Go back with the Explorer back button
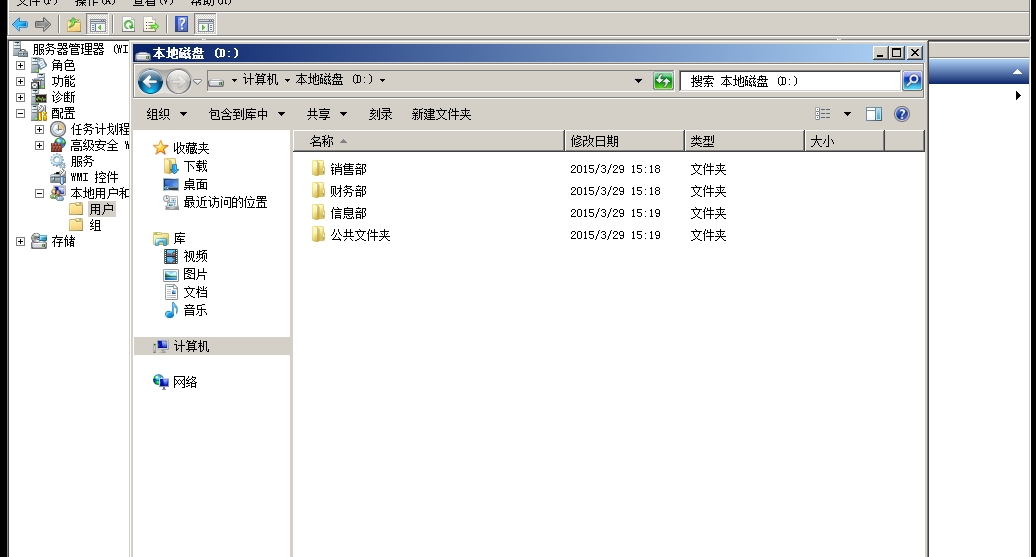The width and height of the screenshot is (1036, 557). click(x=151, y=82)
